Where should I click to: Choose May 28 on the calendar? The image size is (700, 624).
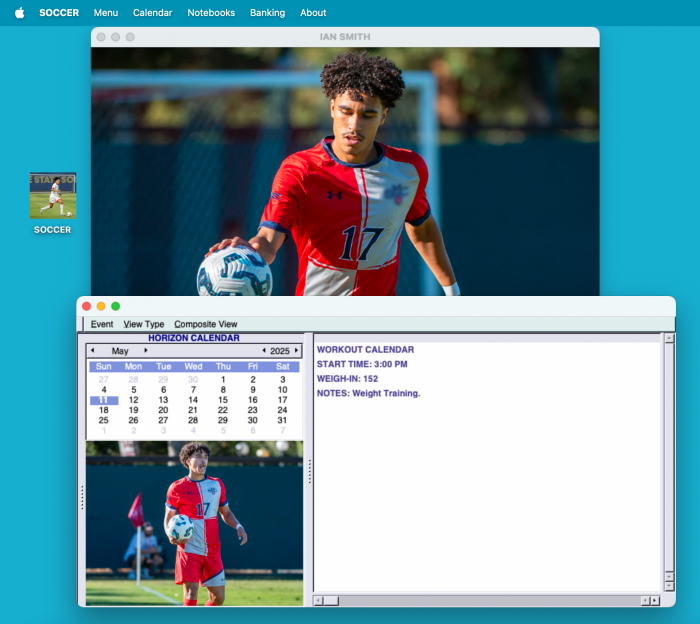click(x=193, y=420)
